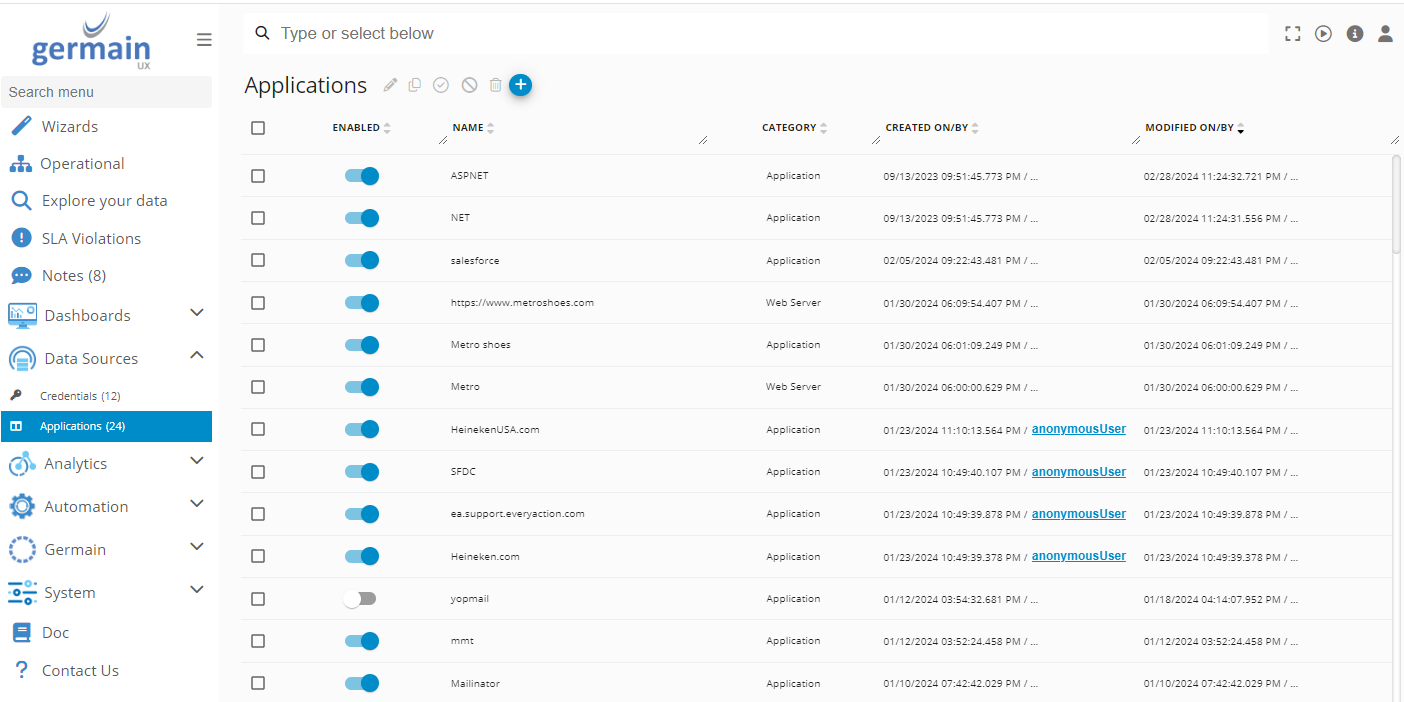The width and height of the screenshot is (1404, 702).
Task: Click the trash delete icon in toolbar
Action: [x=495, y=86]
